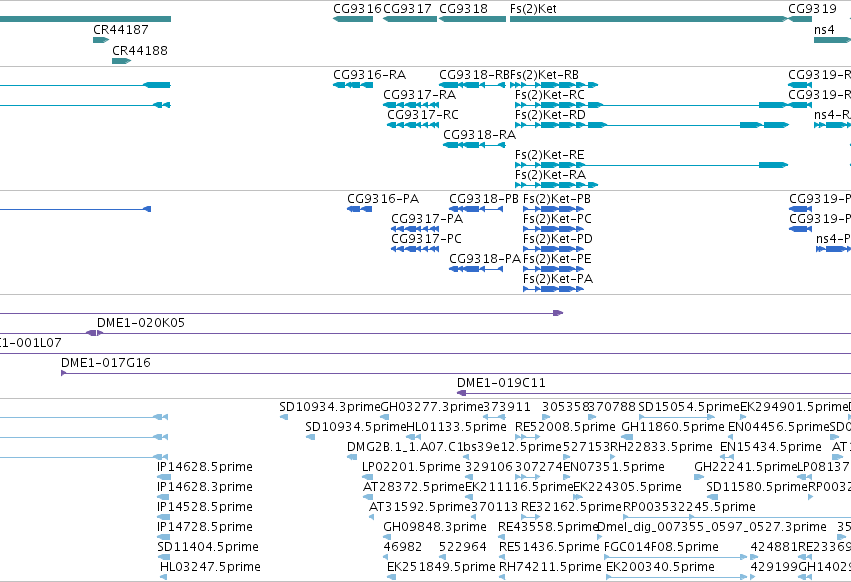Click EST RE32162.5prime

point(530,517)
